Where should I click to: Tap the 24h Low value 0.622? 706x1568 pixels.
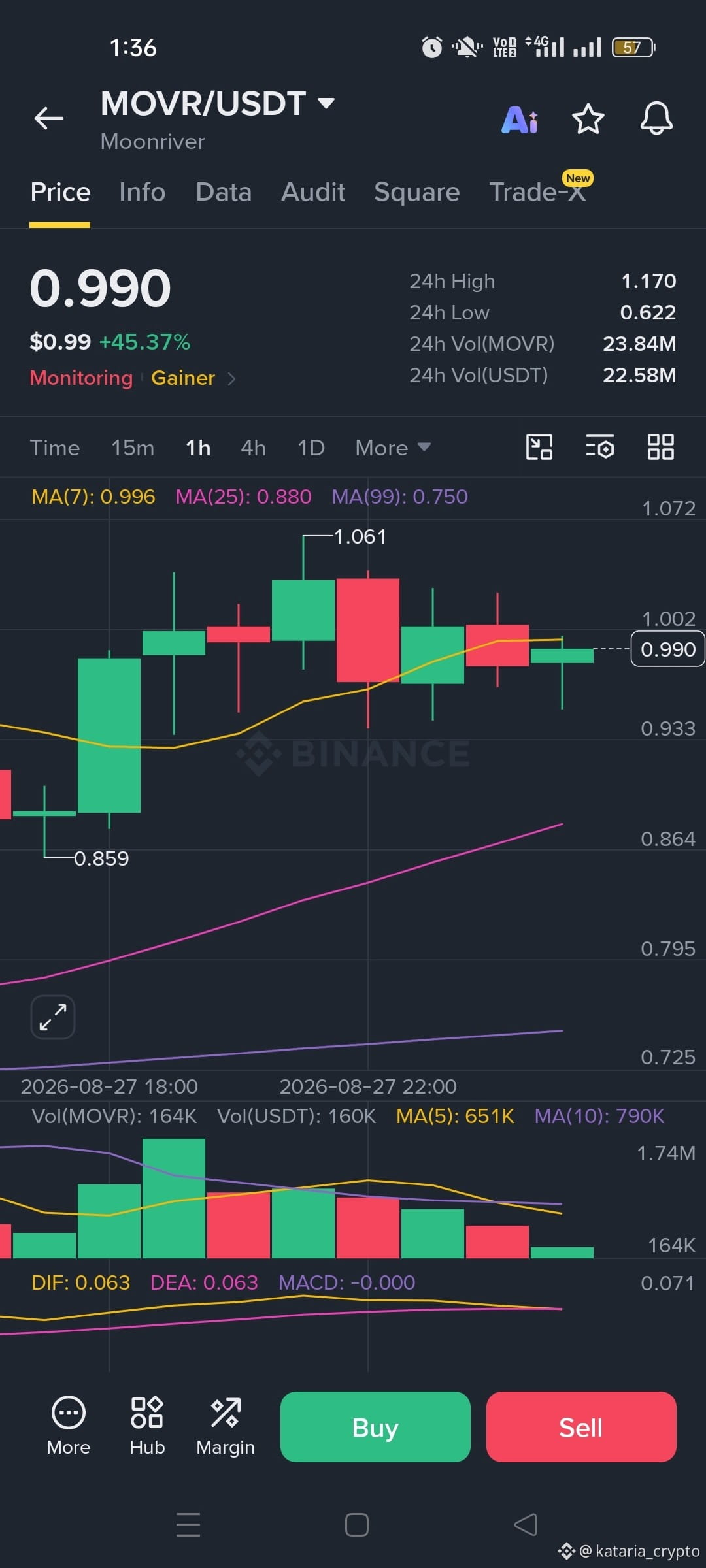click(648, 313)
